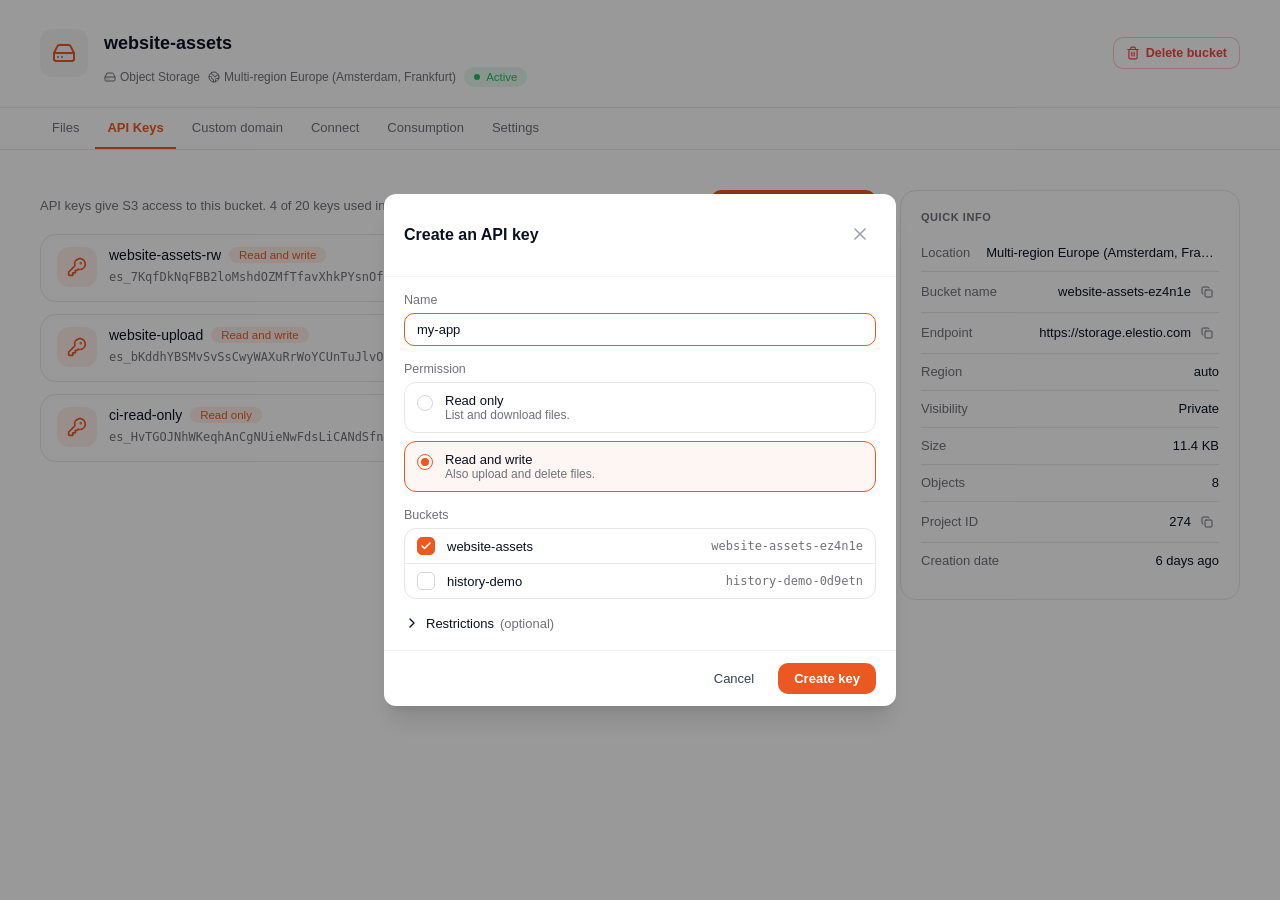Open the Consumption tab
Screen dimensions: 1280x900
click(x=425, y=128)
